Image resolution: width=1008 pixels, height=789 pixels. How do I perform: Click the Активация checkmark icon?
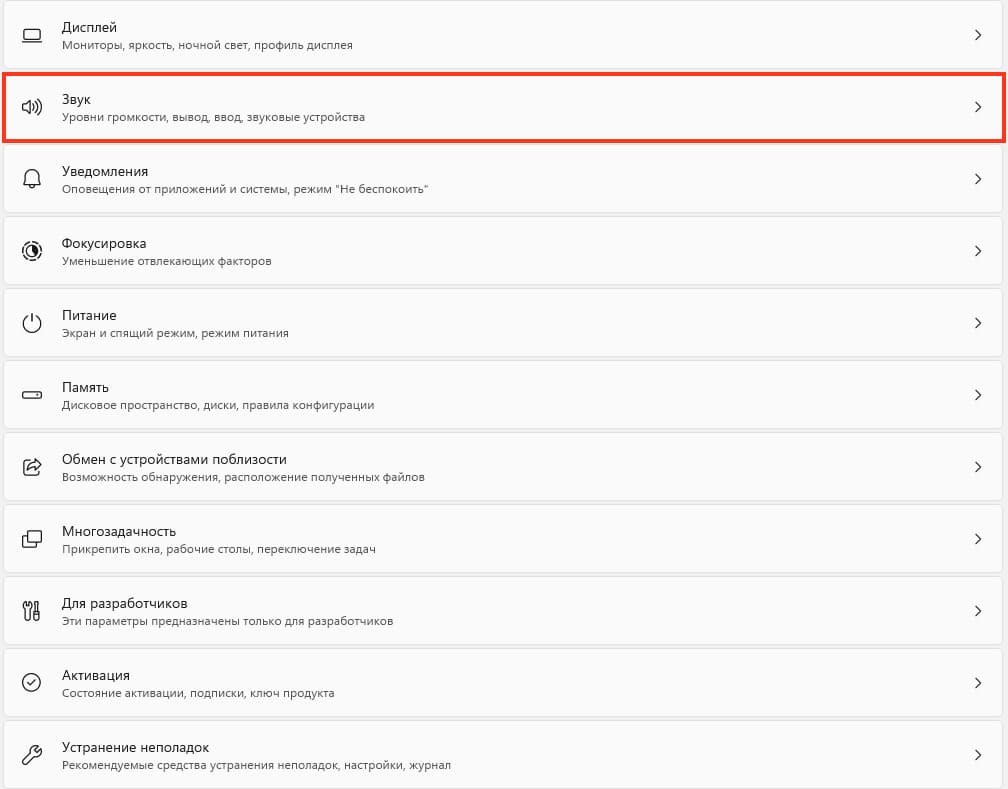(x=32, y=682)
